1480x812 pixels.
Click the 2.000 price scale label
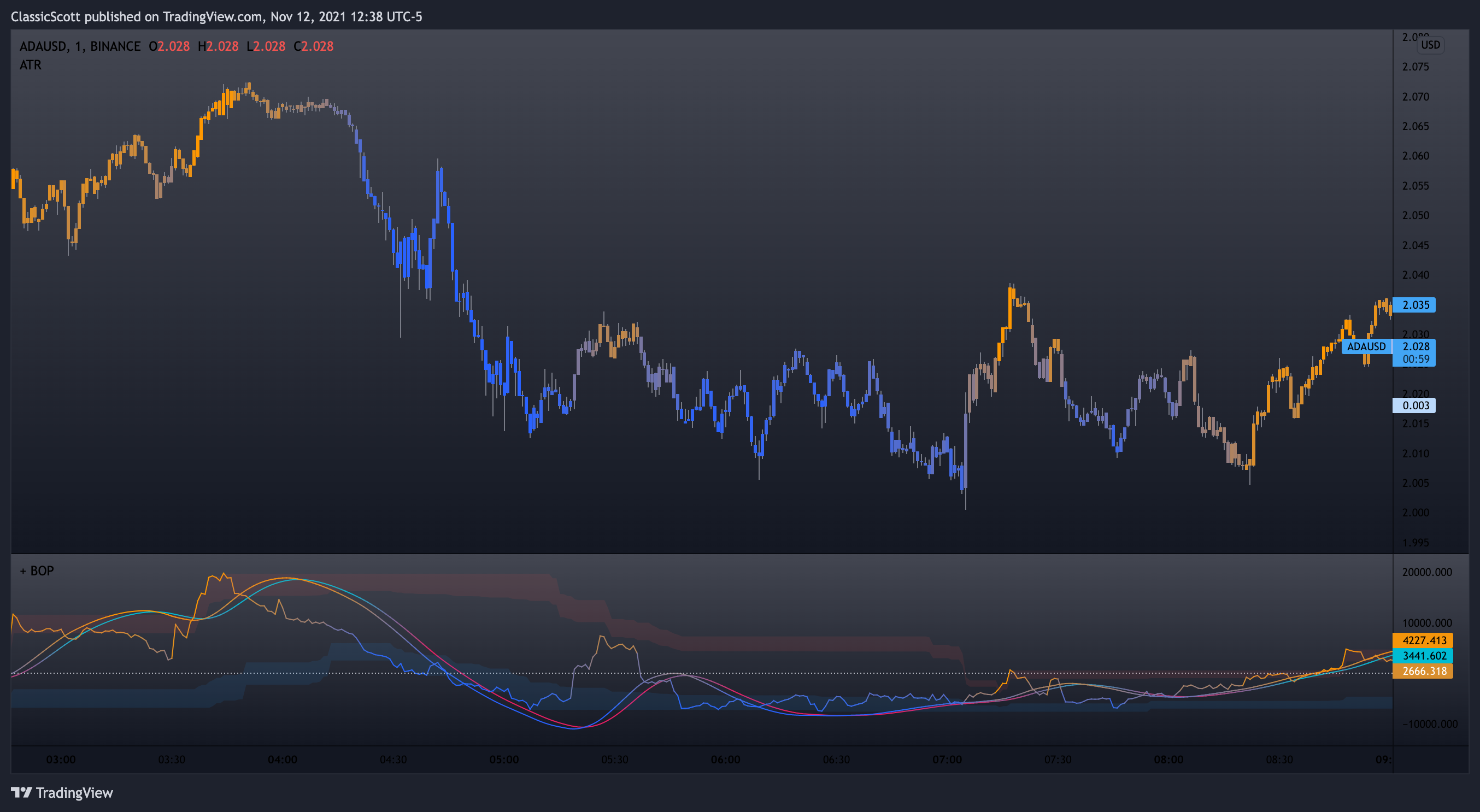pyautogui.click(x=1416, y=512)
